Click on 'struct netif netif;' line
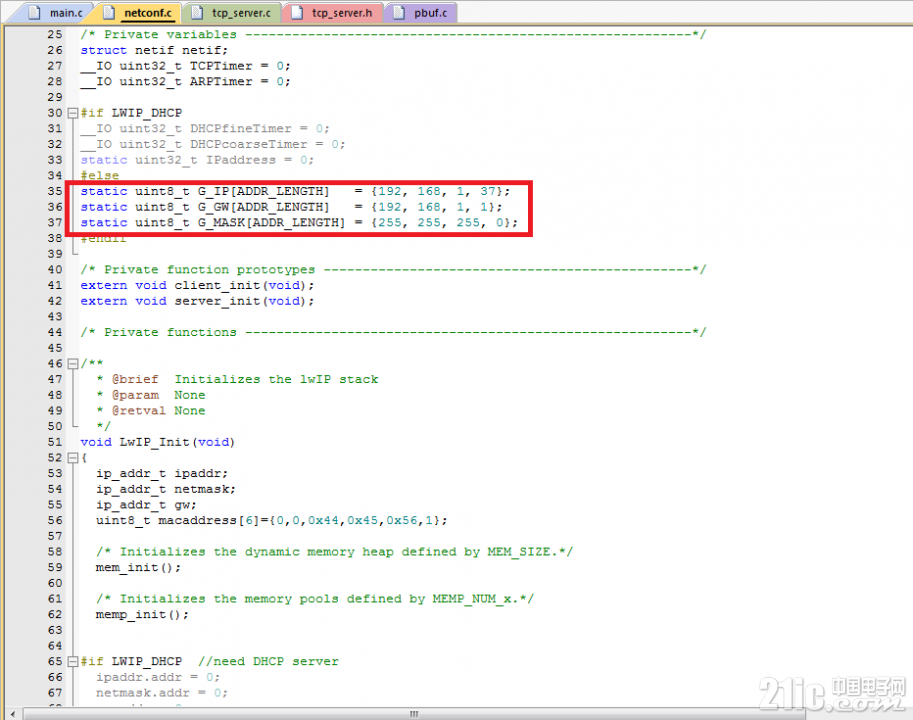913x720 pixels. [154, 51]
